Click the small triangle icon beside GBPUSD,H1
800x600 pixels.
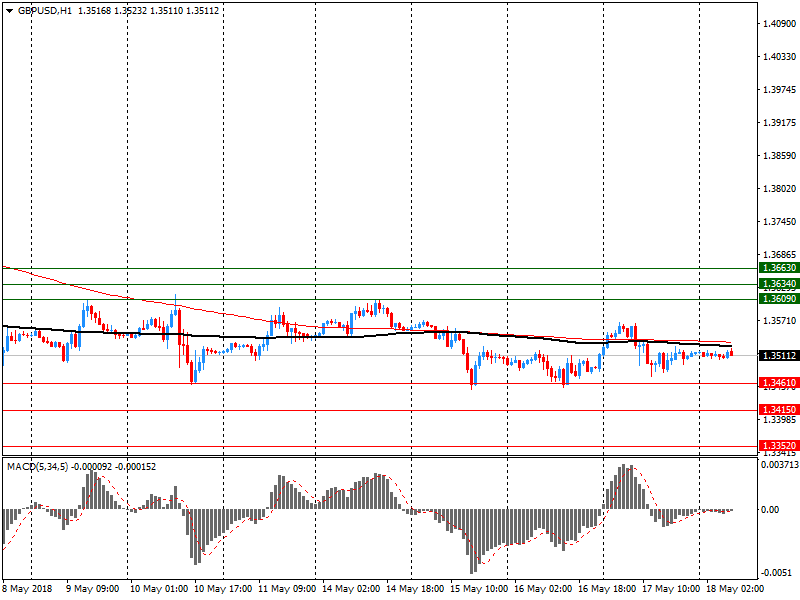10,10
